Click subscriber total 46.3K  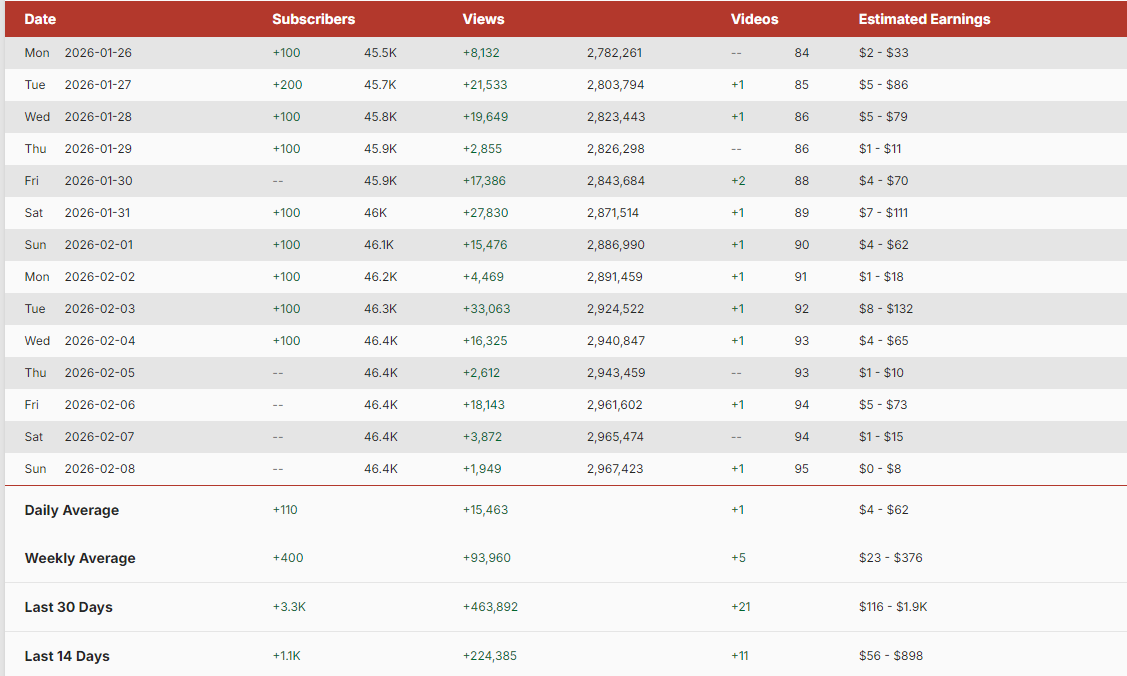tap(380, 309)
